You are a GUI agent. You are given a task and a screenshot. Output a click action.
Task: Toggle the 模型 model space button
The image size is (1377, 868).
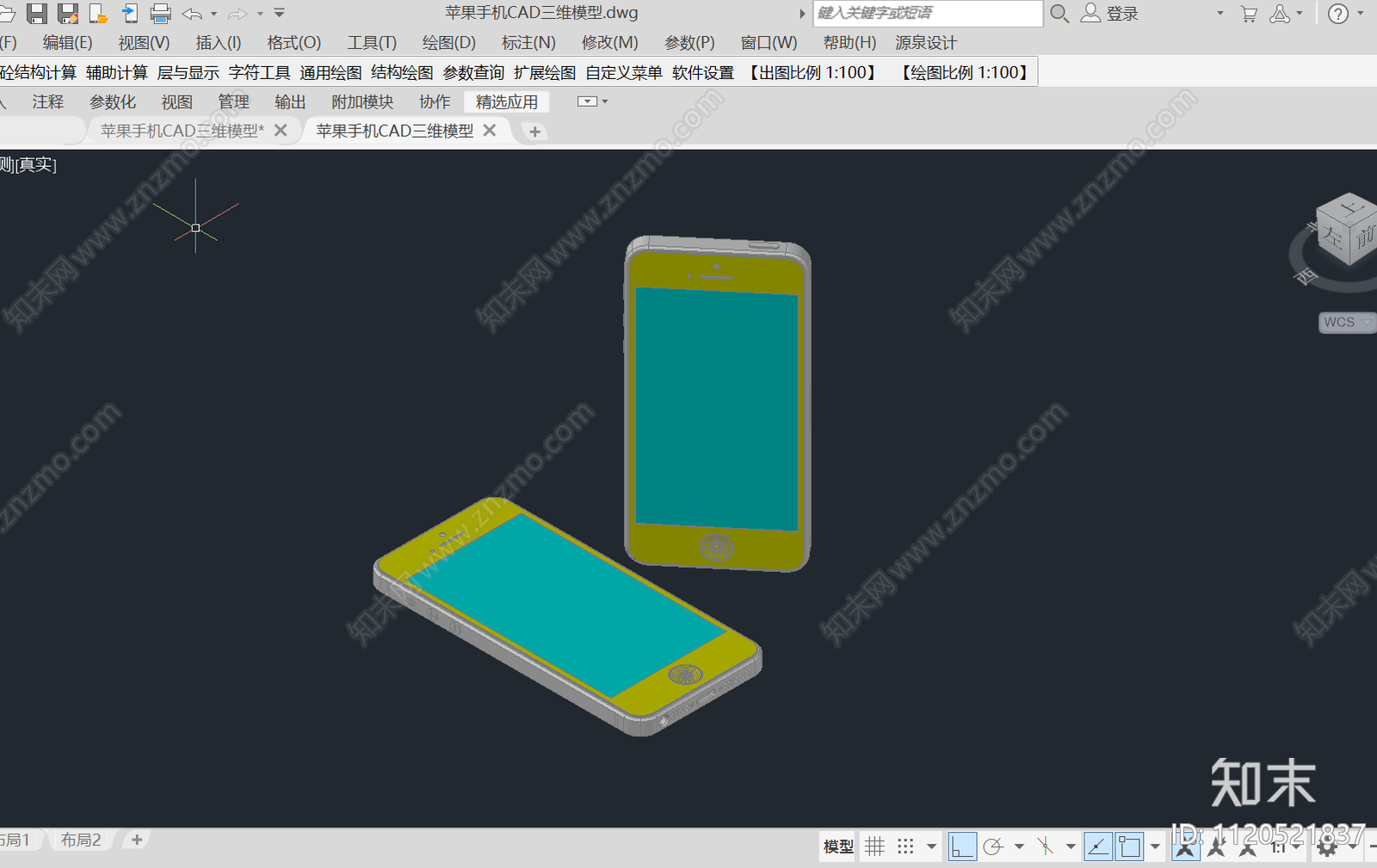pos(838,847)
